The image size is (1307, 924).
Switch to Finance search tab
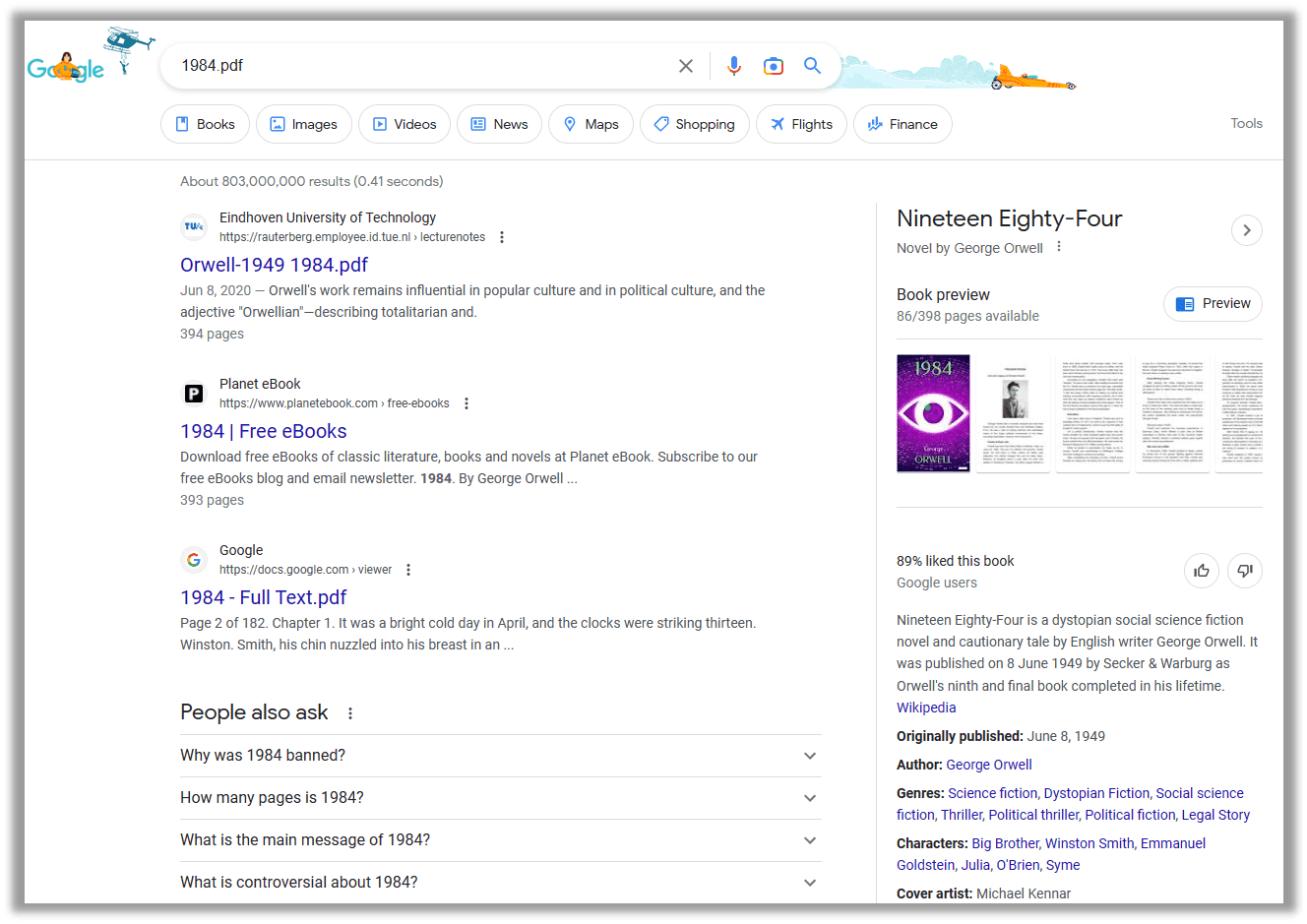pyautogui.click(x=902, y=124)
